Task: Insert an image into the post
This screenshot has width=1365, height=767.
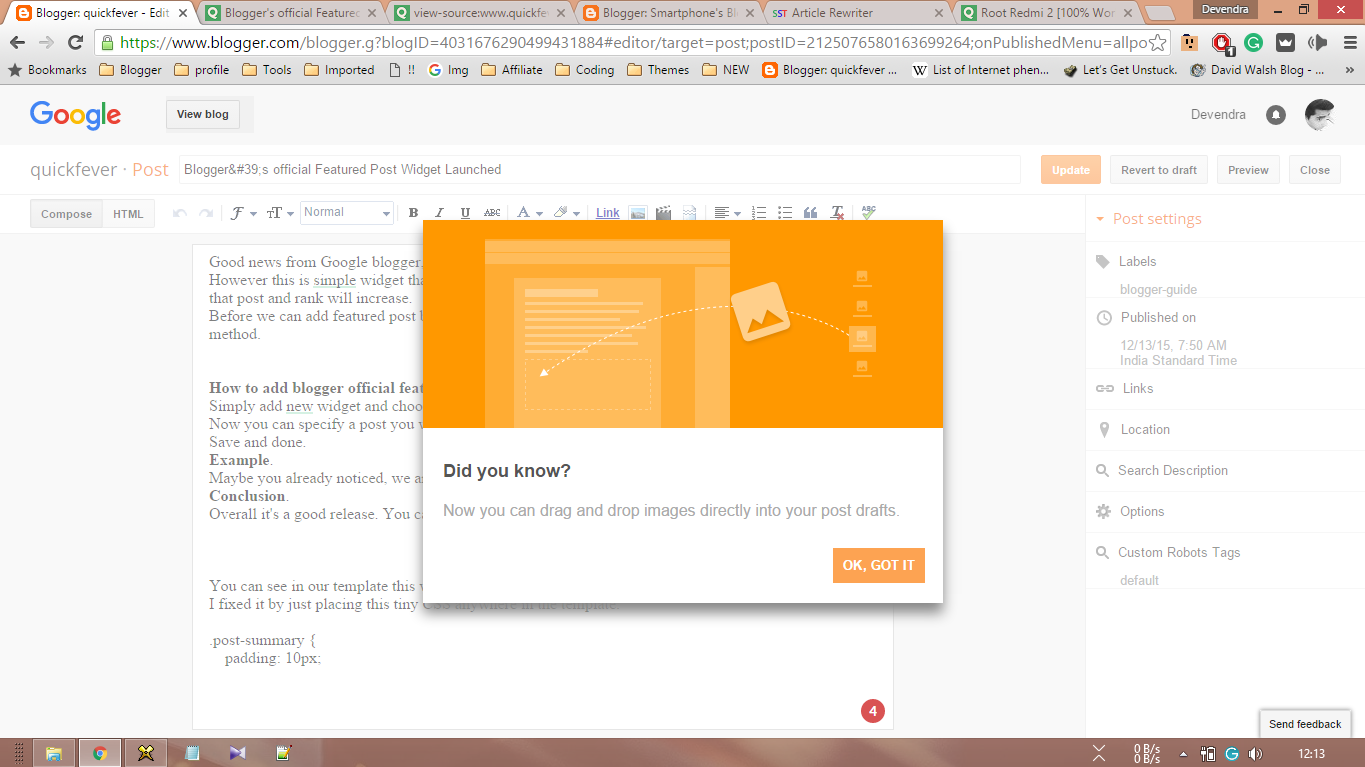Action: tap(638, 212)
